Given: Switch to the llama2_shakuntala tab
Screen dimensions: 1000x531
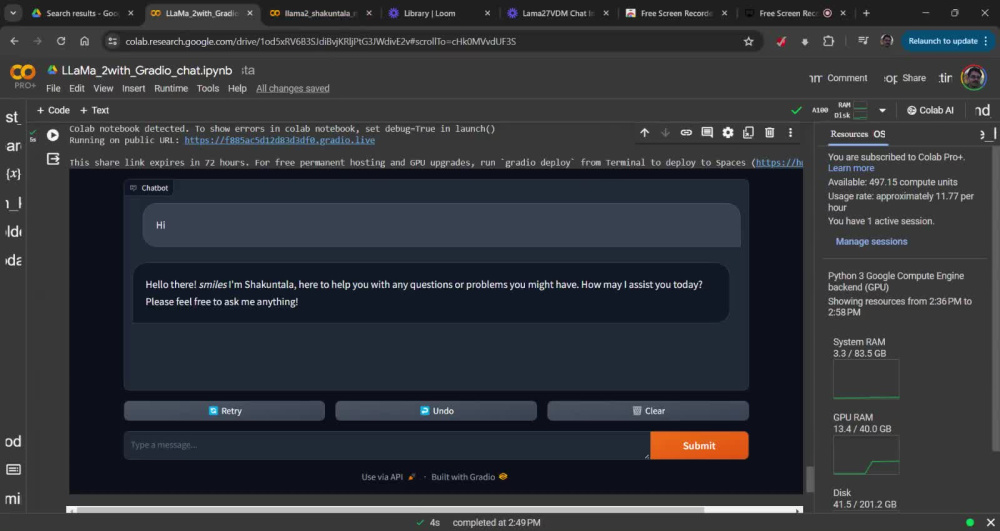Looking at the screenshot, I should click(321, 13).
